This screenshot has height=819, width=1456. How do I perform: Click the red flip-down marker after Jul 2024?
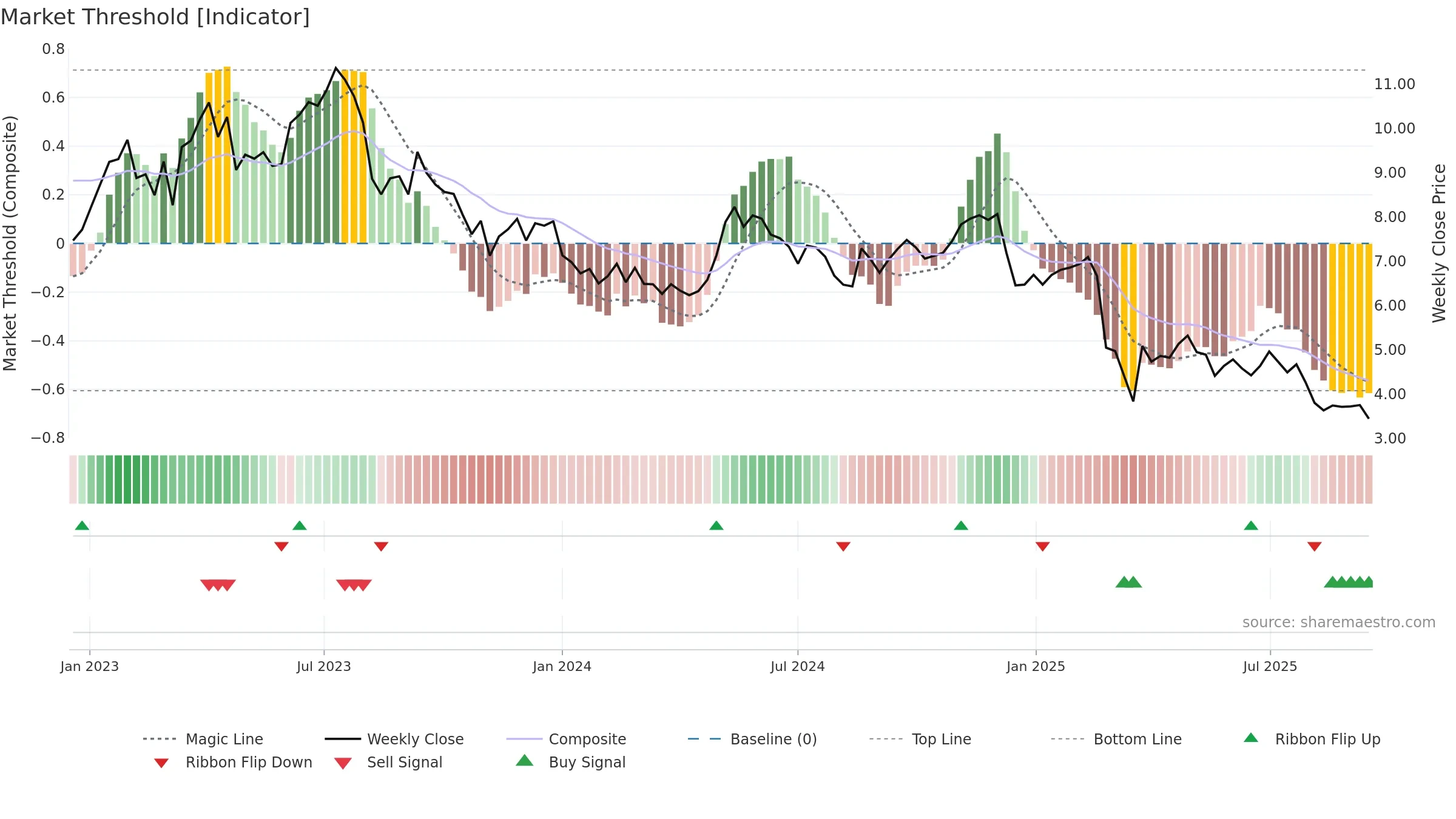pyautogui.click(x=843, y=547)
